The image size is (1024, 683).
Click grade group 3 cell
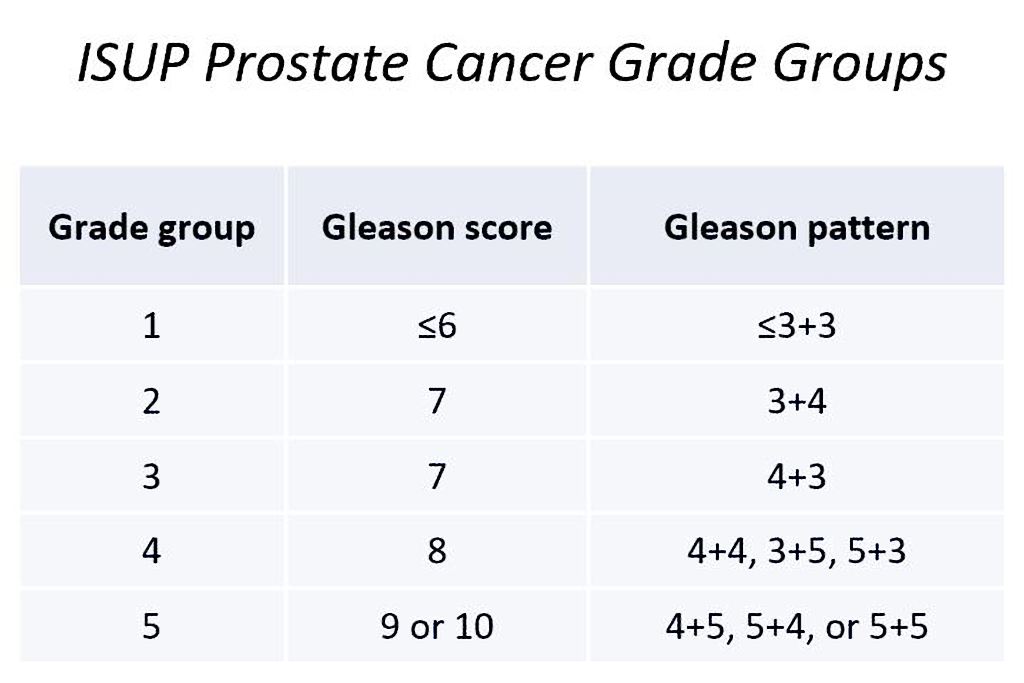point(152,475)
